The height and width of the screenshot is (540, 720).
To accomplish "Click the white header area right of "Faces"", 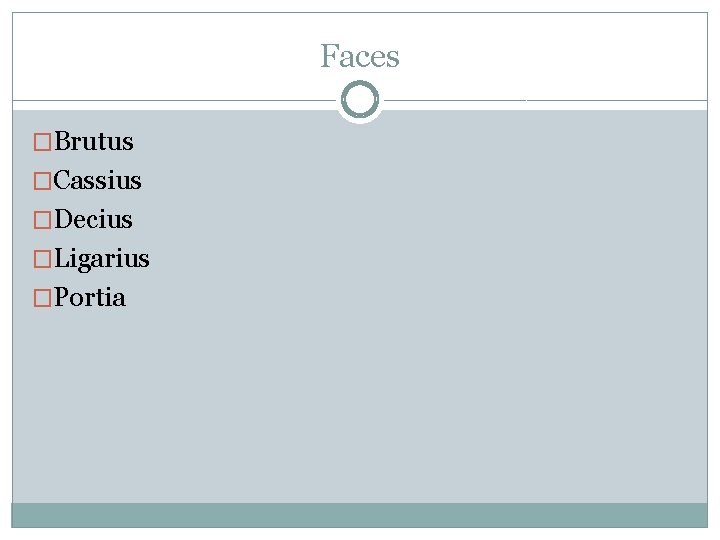I will coord(560,57).
